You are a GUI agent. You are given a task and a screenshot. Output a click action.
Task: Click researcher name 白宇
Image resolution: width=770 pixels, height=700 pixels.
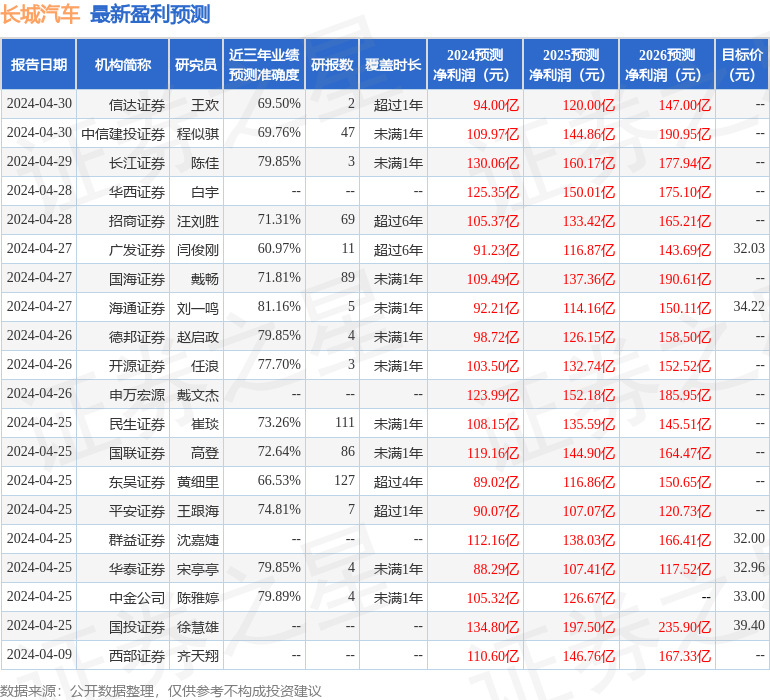pyautogui.click(x=205, y=192)
